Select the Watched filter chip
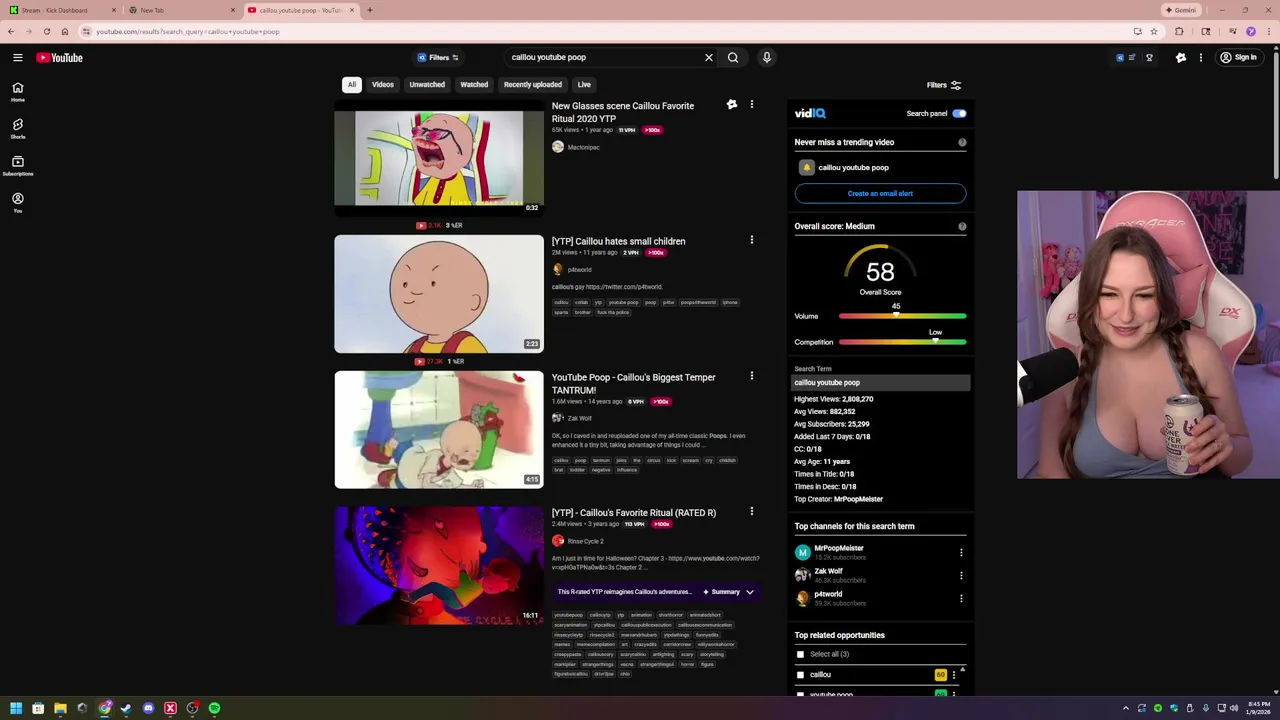 click(474, 85)
